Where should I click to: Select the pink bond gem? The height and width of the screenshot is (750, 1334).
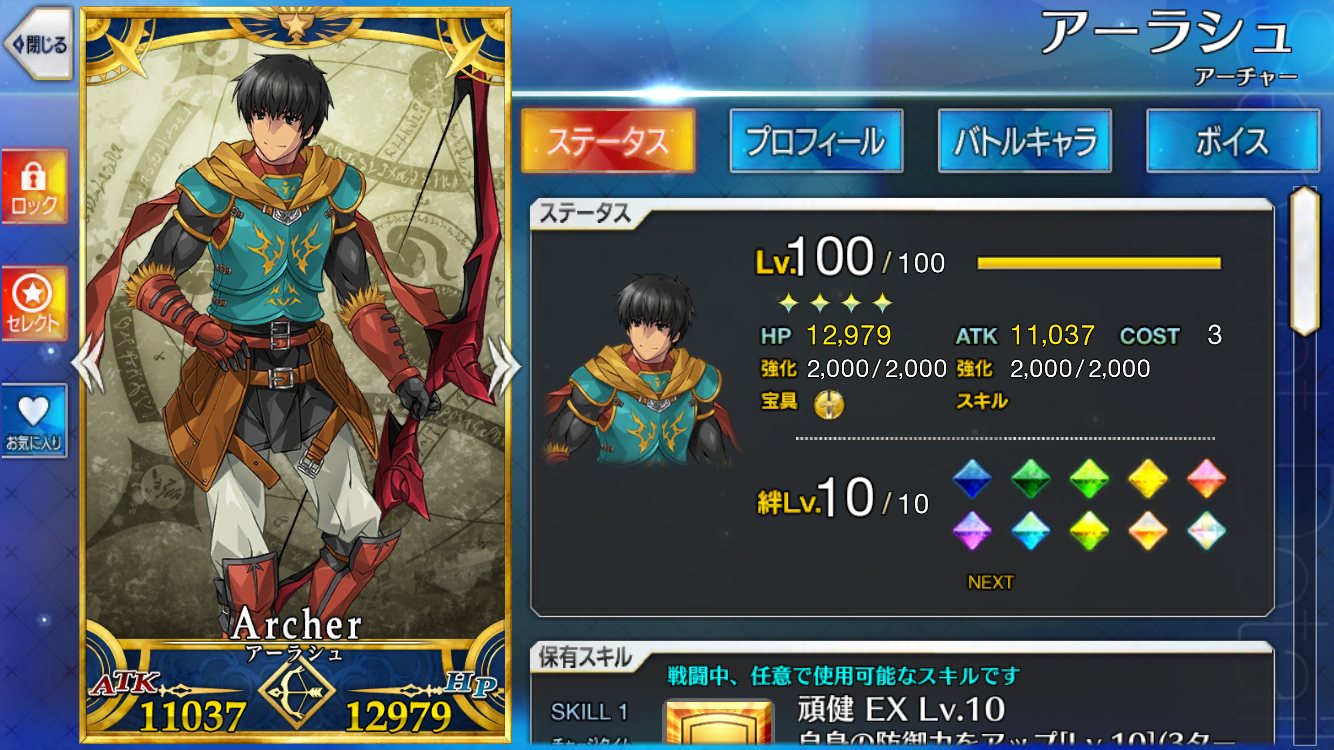(x=1207, y=480)
